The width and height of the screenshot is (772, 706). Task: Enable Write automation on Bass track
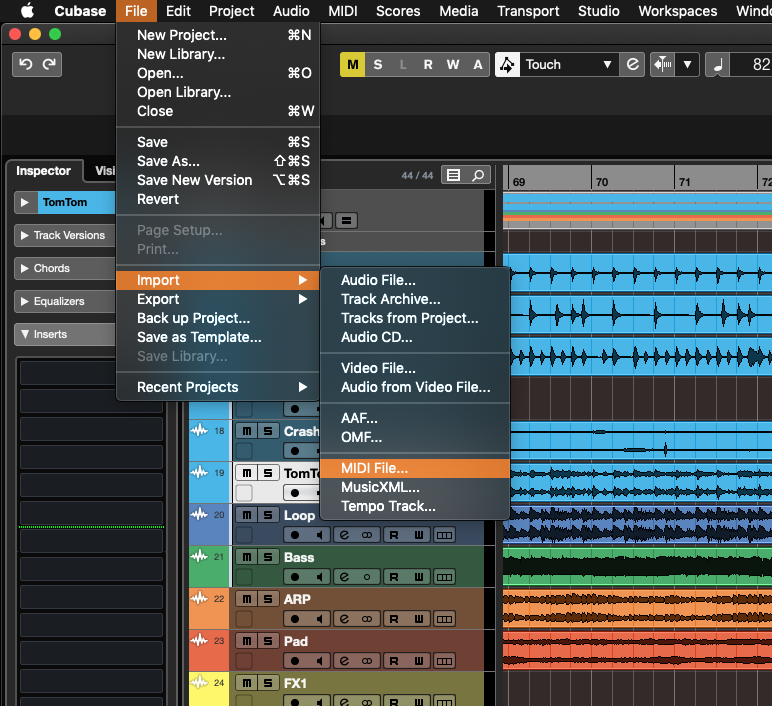click(418, 577)
